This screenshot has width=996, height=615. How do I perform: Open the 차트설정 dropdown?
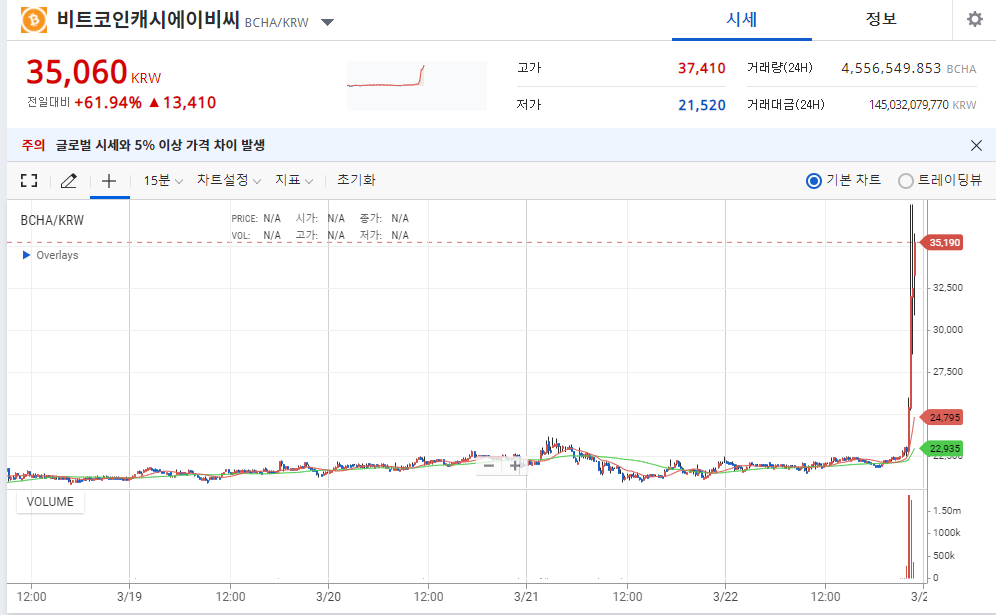tap(229, 180)
